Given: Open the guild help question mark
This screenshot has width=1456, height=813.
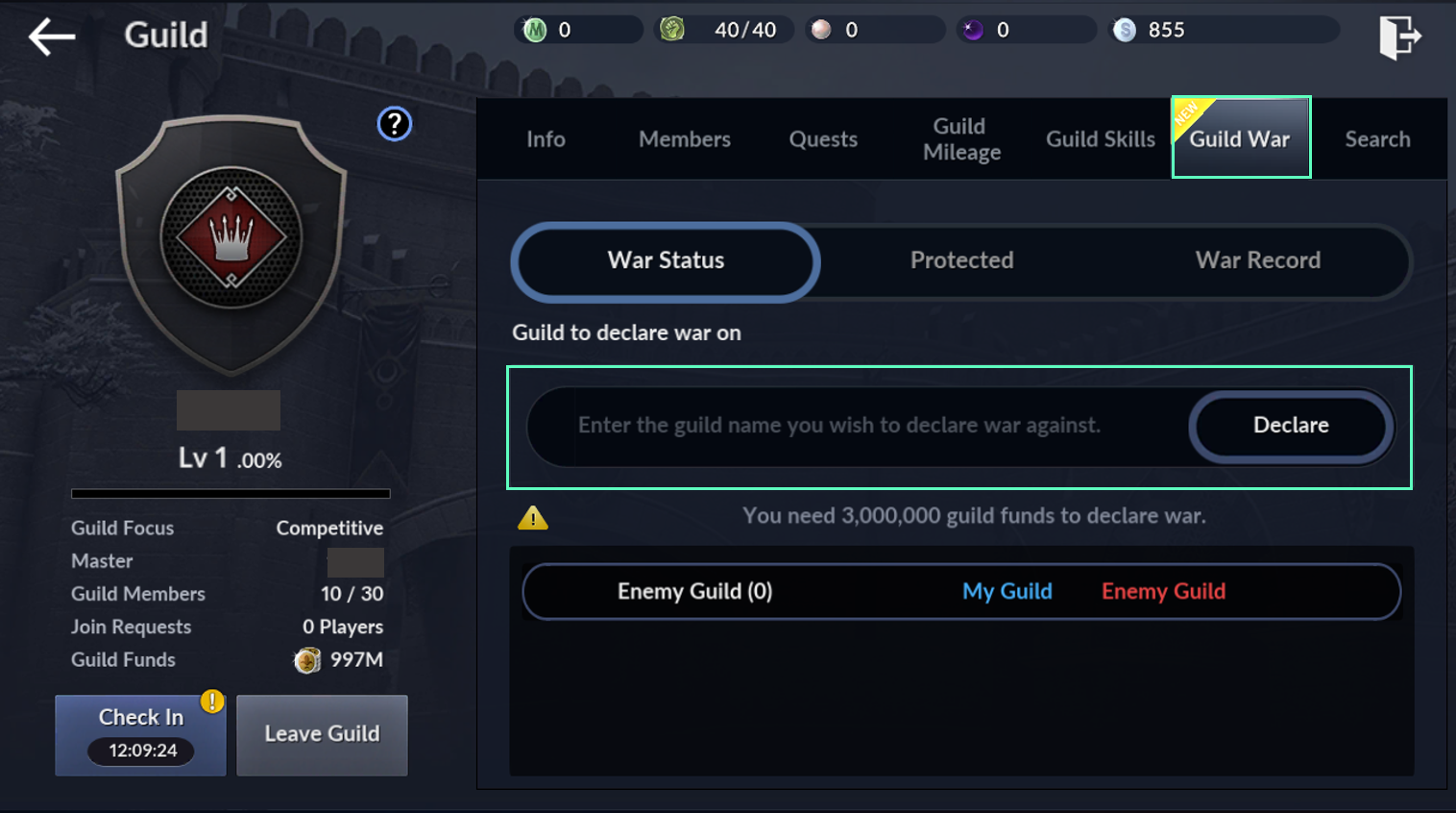Looking at the screenshot, I should click(394, 124).
